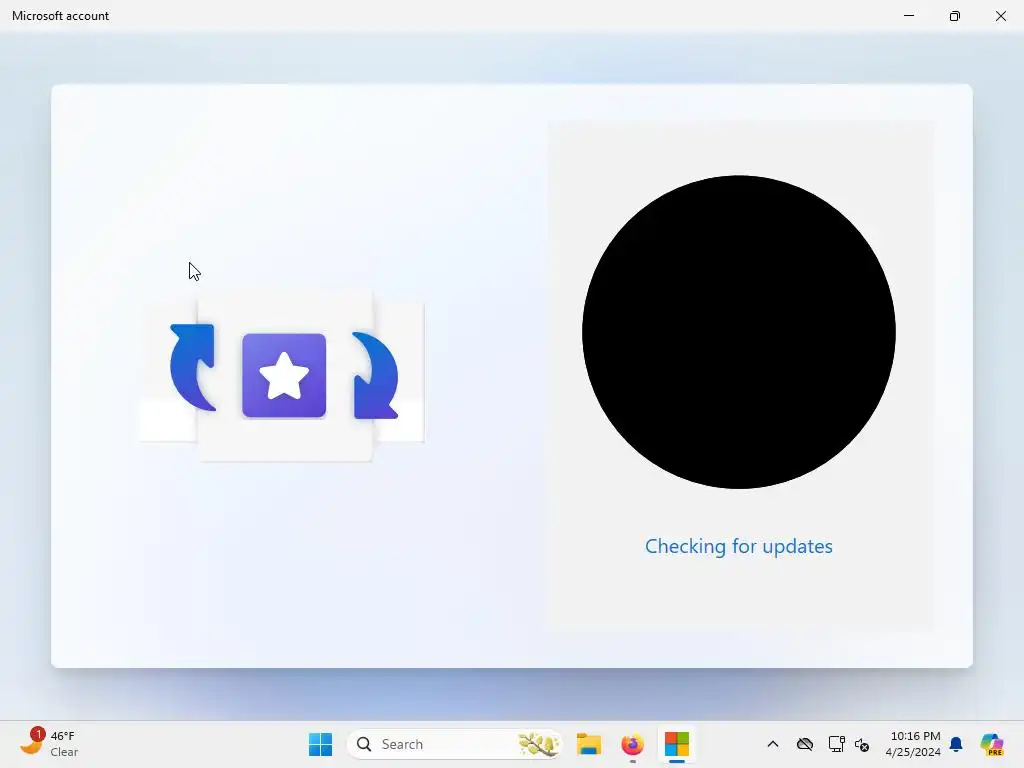Click the Checking for updates text
The image size is (1024, 768).
739,546
